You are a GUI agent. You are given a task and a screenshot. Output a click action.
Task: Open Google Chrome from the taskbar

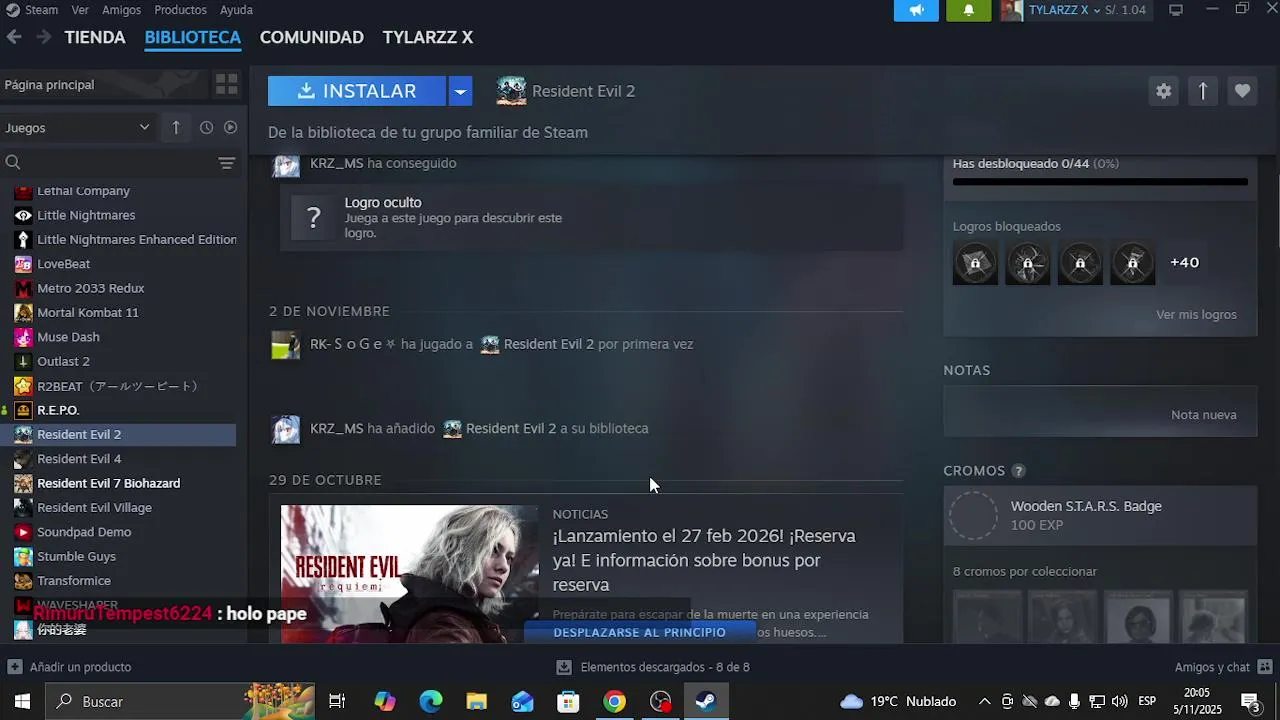[614, 701]
